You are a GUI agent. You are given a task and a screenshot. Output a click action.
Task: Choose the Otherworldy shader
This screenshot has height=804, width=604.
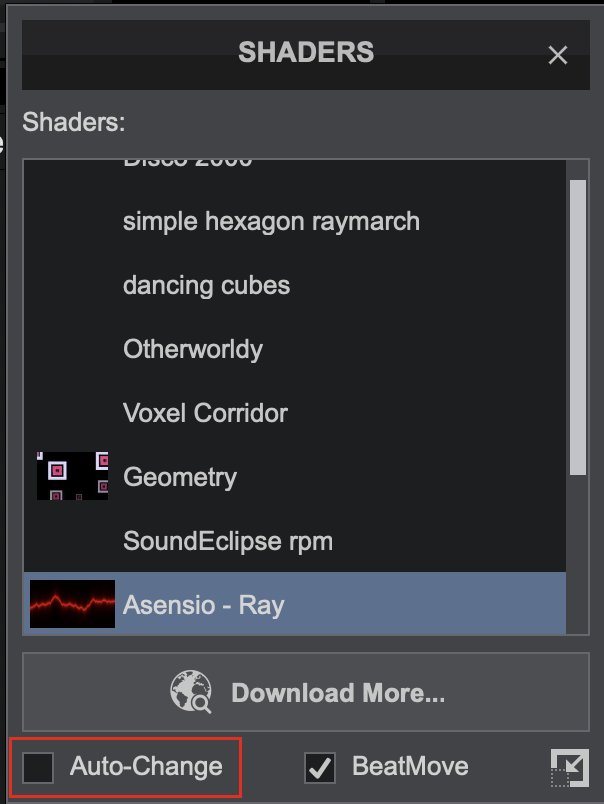point(193,349)
